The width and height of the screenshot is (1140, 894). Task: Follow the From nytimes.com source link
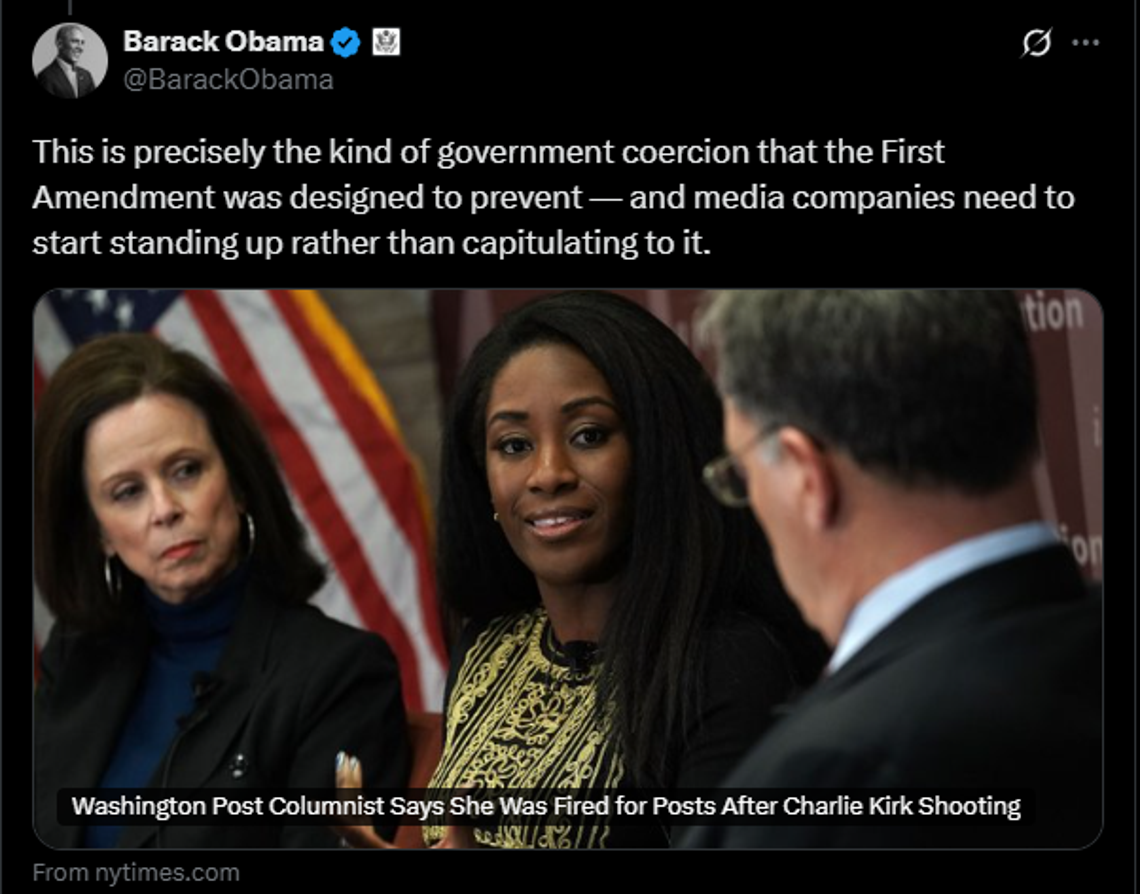136,872
